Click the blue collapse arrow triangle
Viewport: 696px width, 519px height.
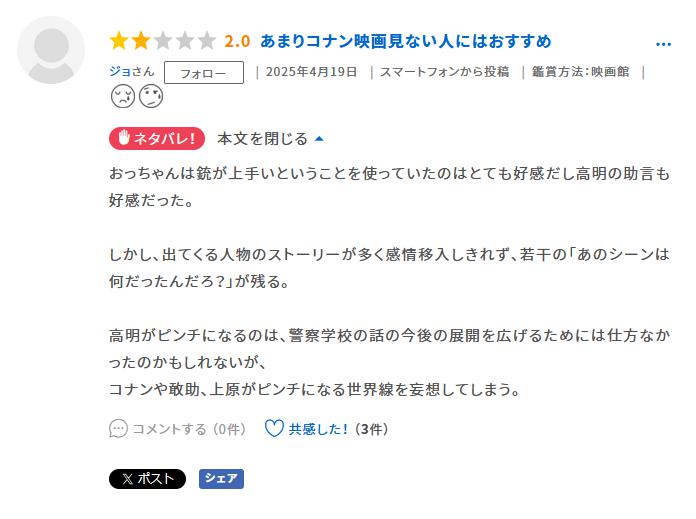[319, 138]
